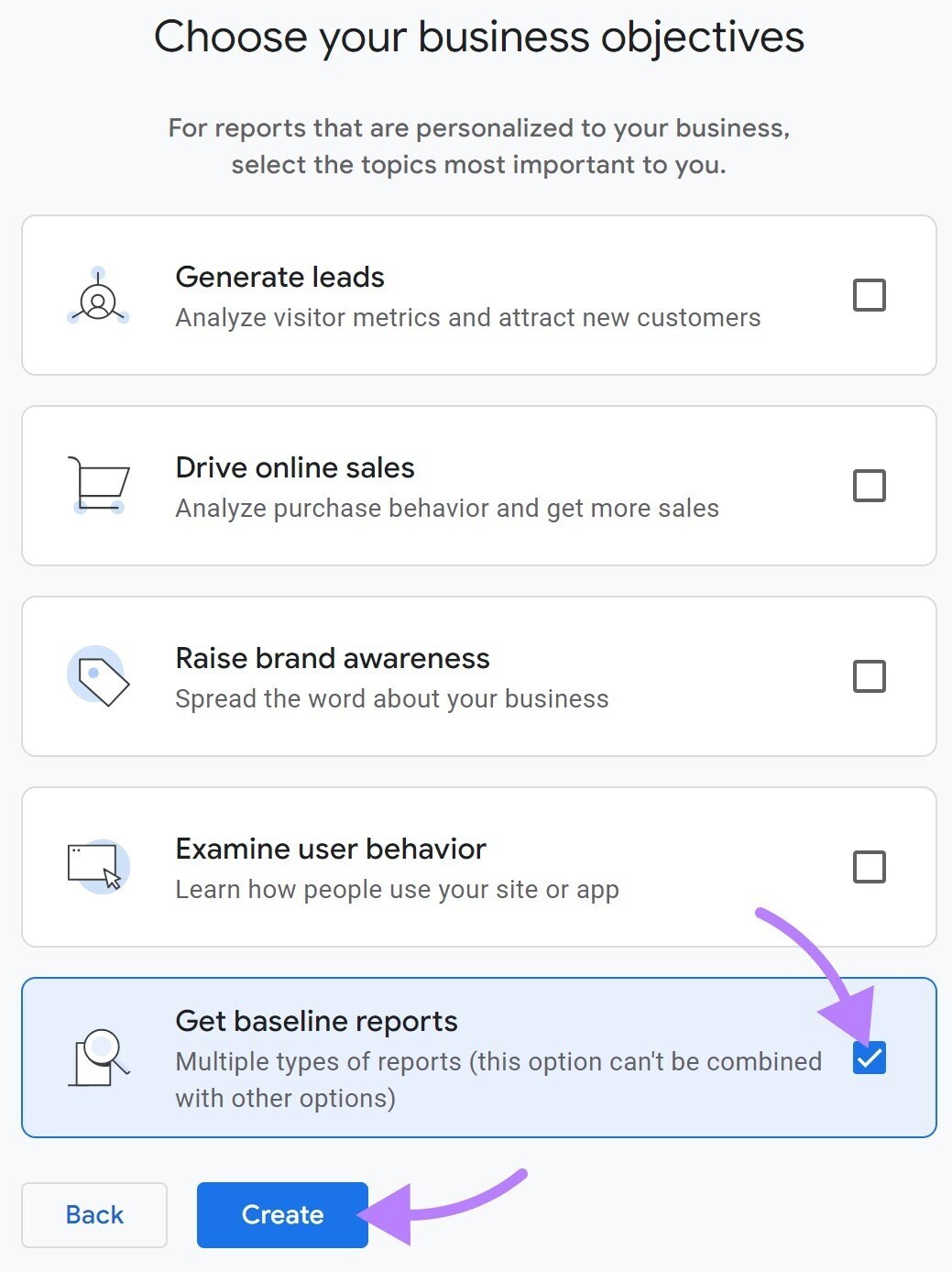Screen dimensions: 952x1272
Task: Click the magnifying glass icon for baseline reports
Action: (x=98, y=1058)
